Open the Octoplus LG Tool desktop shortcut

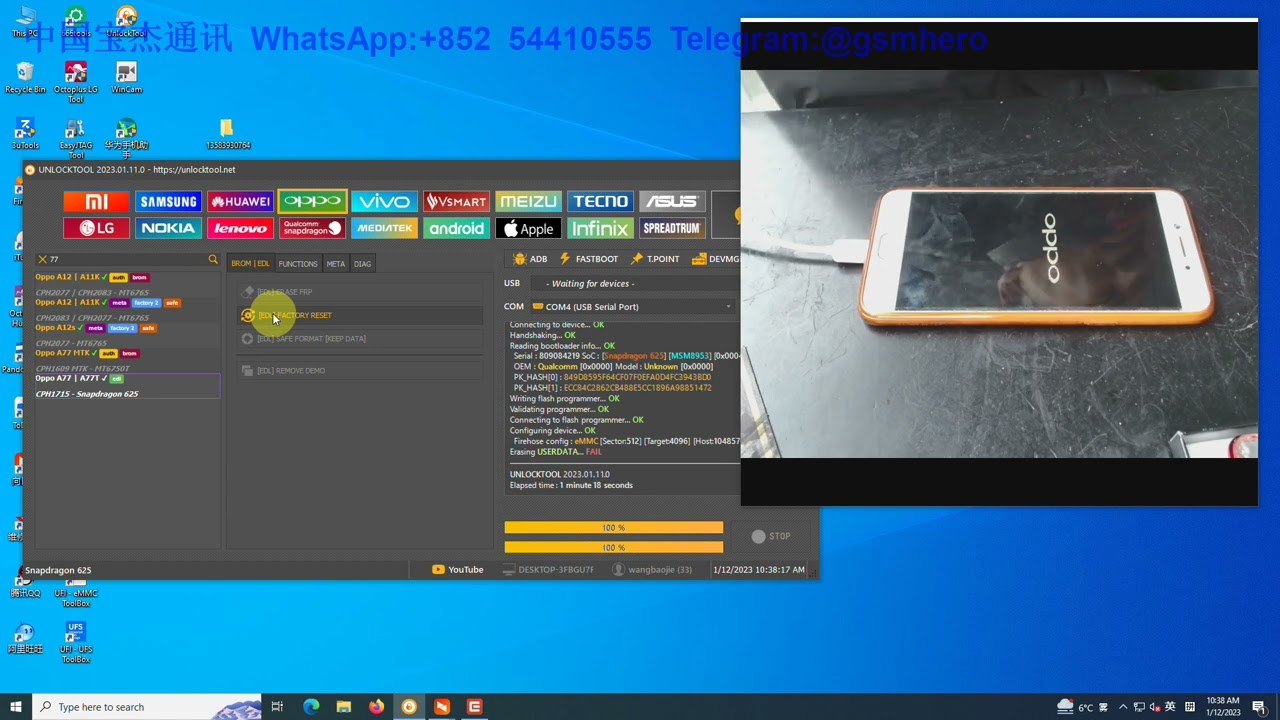(76, 81)
